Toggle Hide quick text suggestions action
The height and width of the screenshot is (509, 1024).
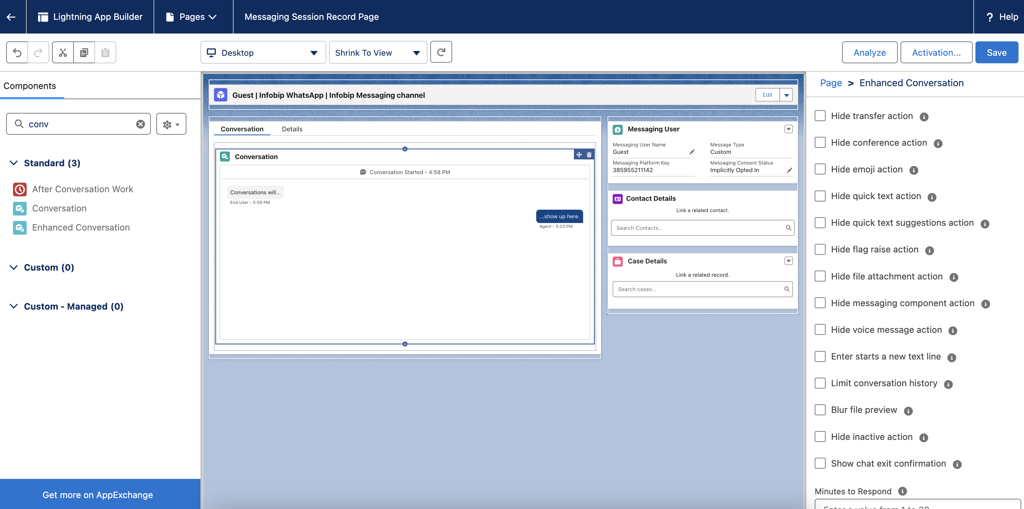pyautogui.click(x=820, y=223)
